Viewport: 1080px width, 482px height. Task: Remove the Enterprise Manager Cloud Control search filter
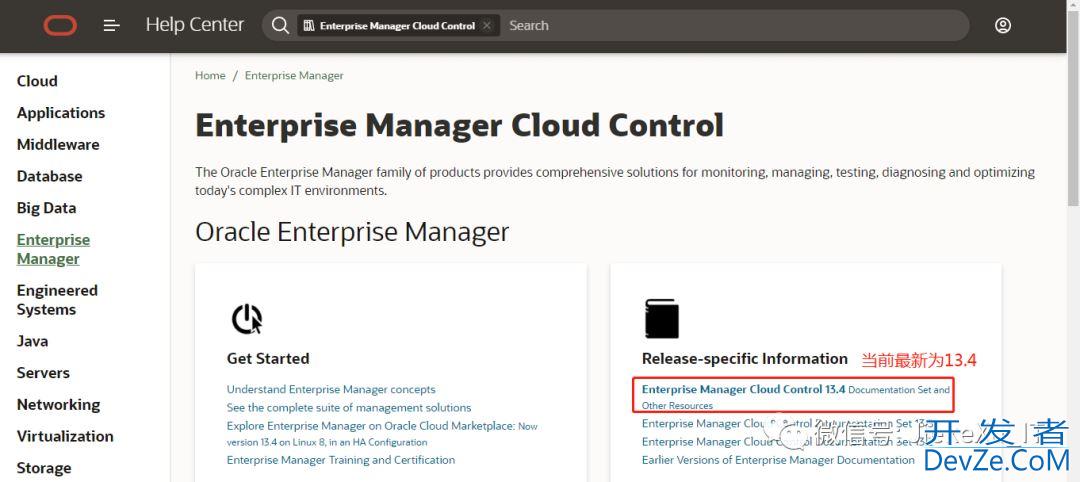click(x=486, y=25)
